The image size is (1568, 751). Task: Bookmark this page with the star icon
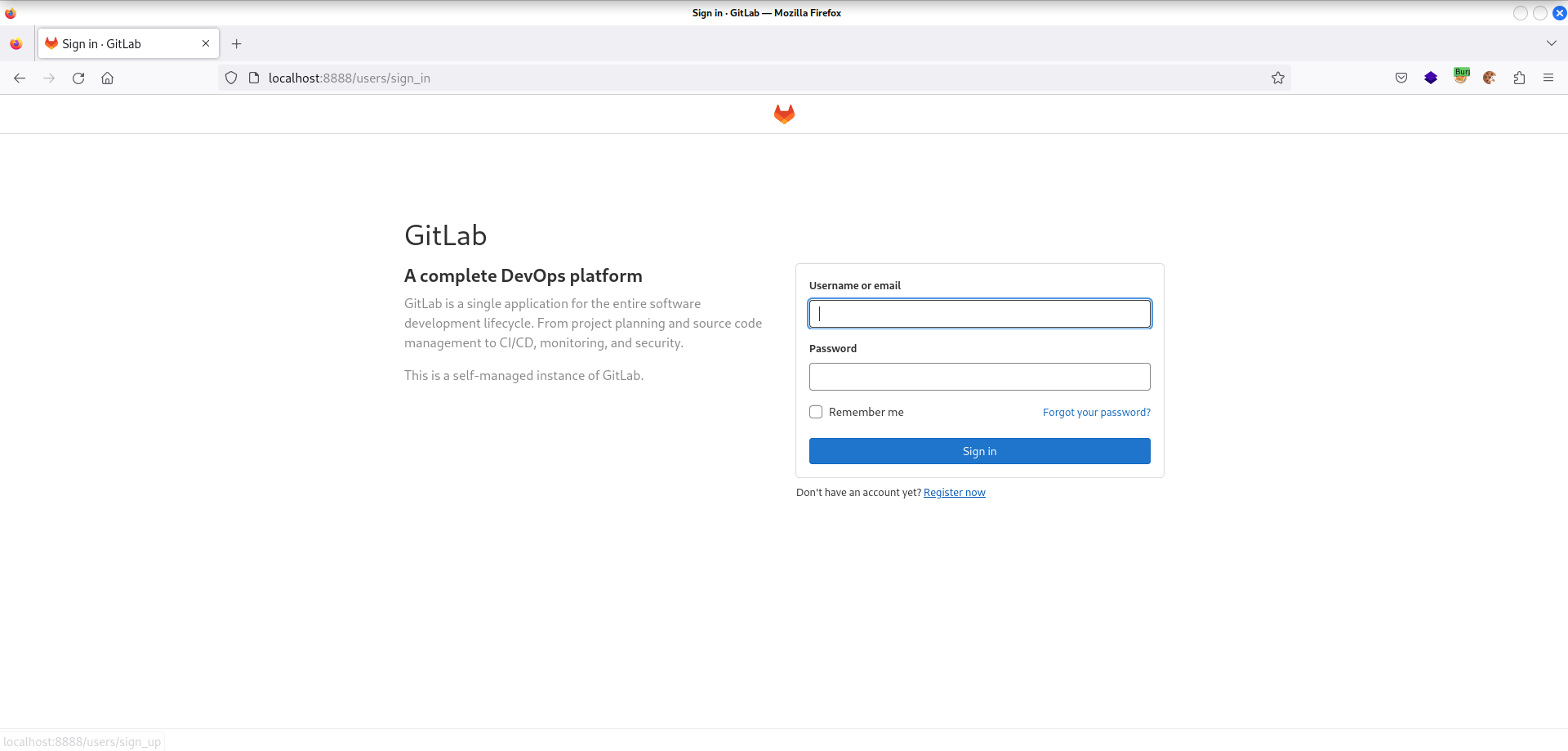(x=1278, y=78)
